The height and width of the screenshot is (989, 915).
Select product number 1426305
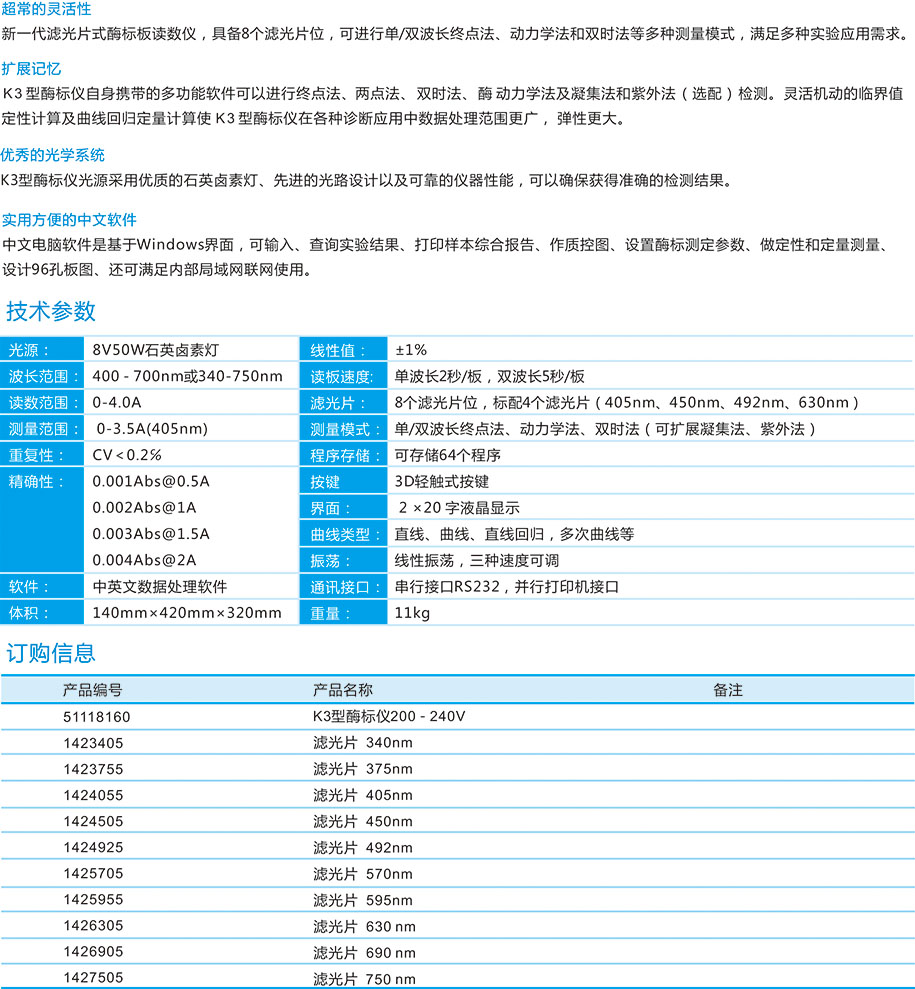[93, 925]
